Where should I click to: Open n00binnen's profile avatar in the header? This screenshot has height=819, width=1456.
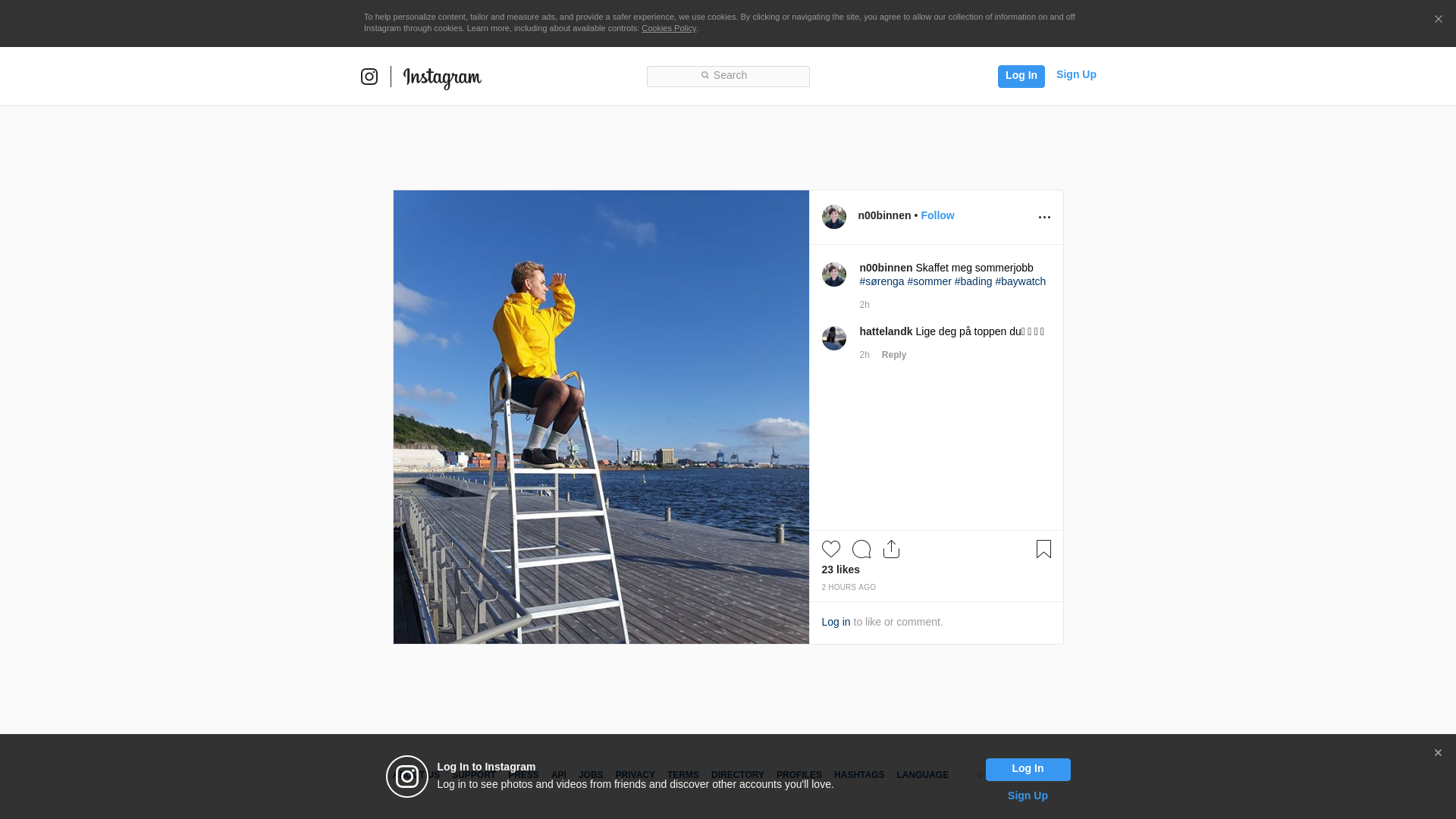click(834, 217)
